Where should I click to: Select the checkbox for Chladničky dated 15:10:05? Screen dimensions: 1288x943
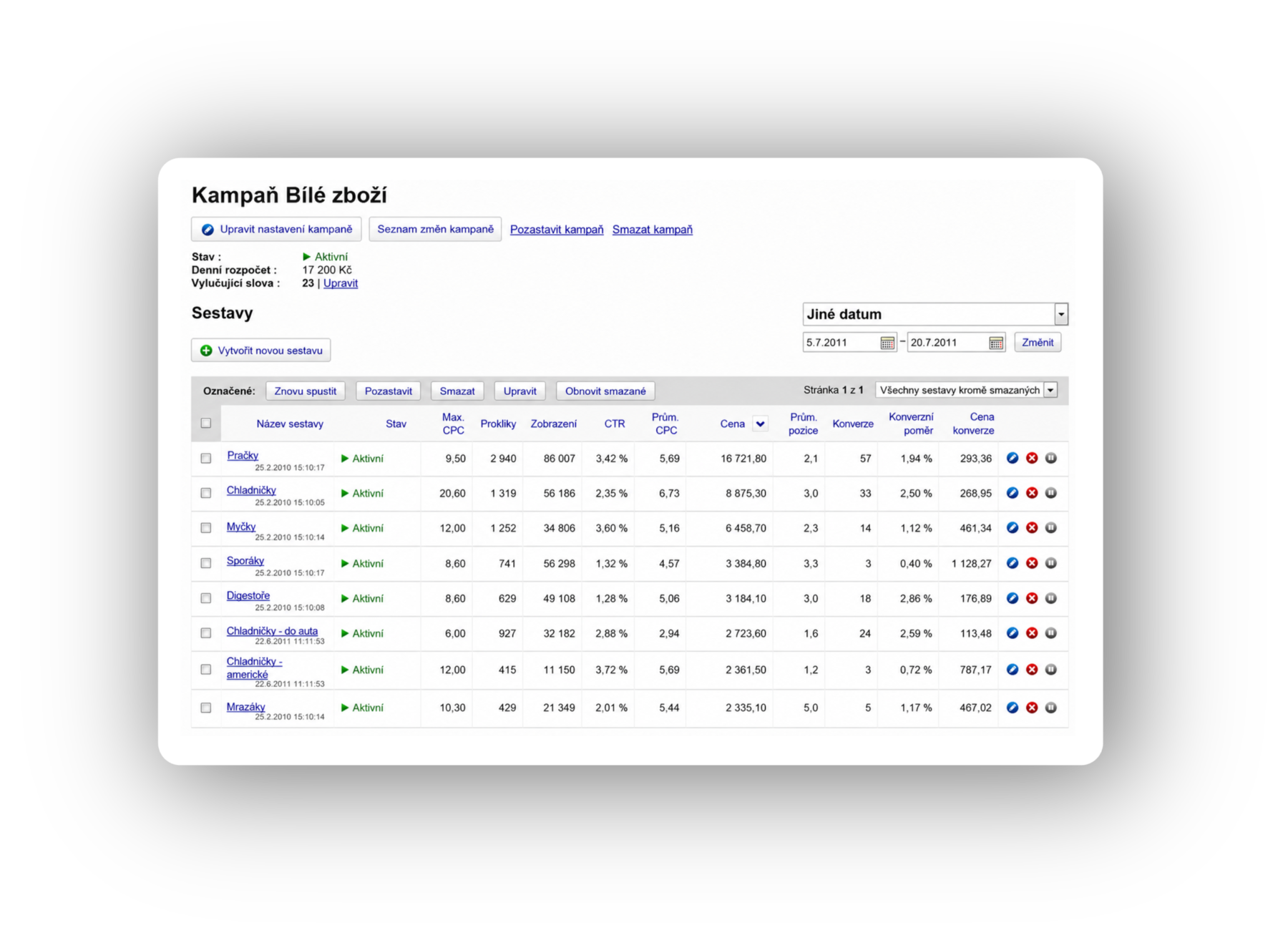206,493
